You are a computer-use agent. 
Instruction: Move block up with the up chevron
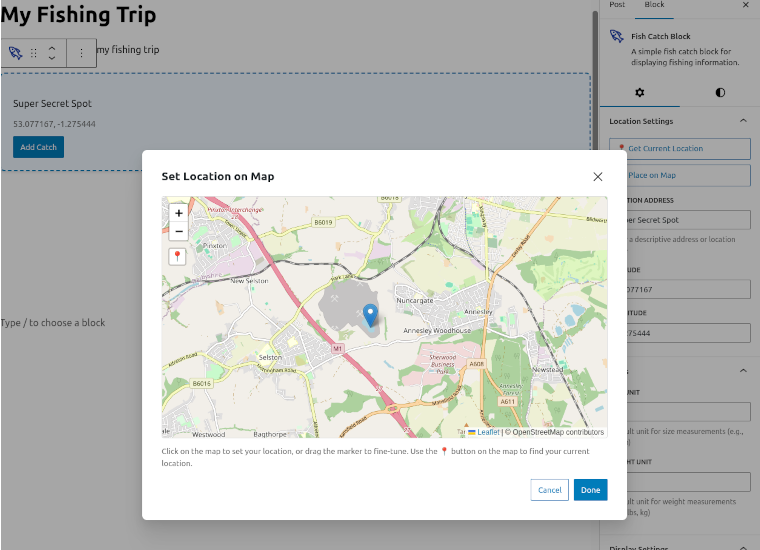[52, 47]
